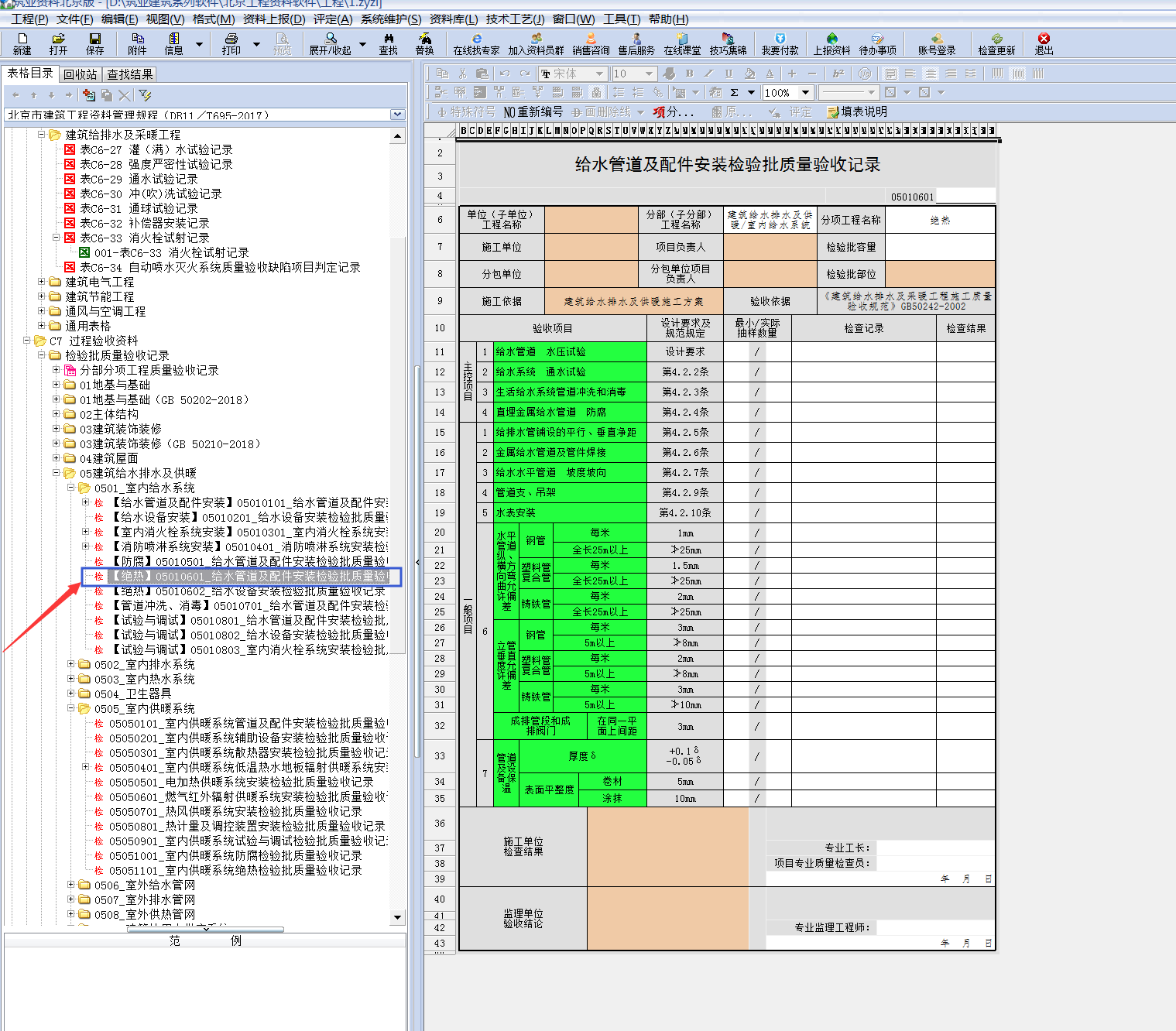The height and width of the screenshot is (1031, 1176).
Task: Open the regulation standard dropdown above the tree
Action: pyautogui.click(x=398, y=115)
